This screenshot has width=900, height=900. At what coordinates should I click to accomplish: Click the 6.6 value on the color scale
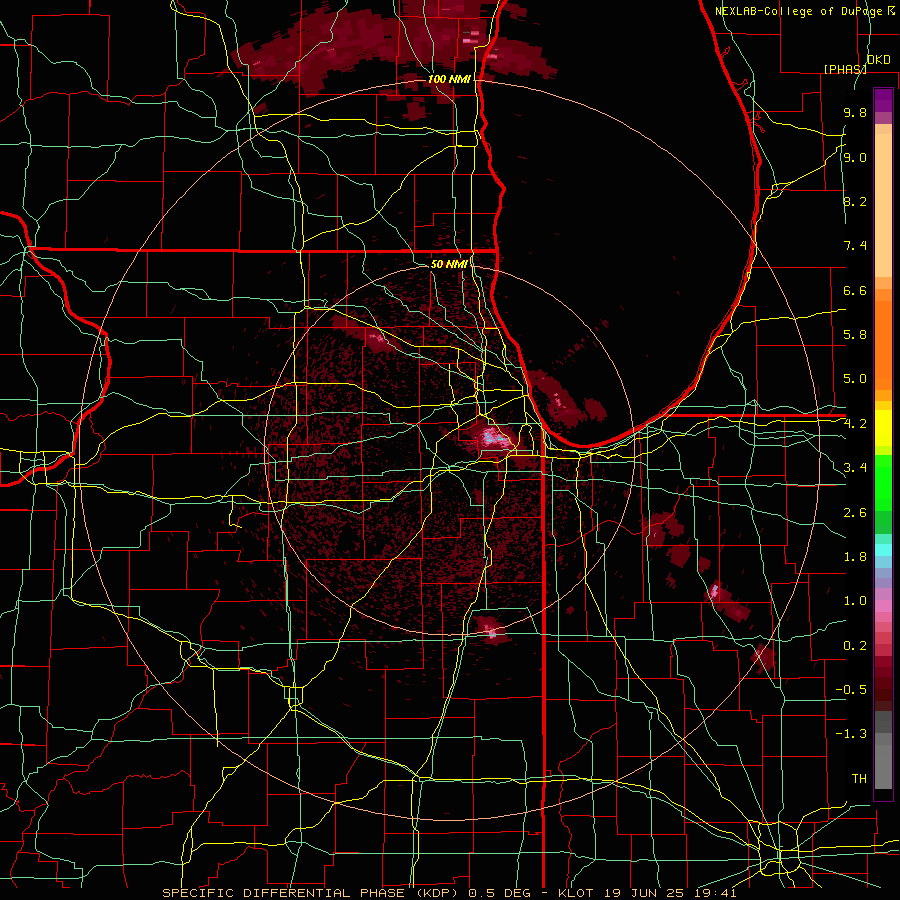pyautogui.click(x=855, y=290)
